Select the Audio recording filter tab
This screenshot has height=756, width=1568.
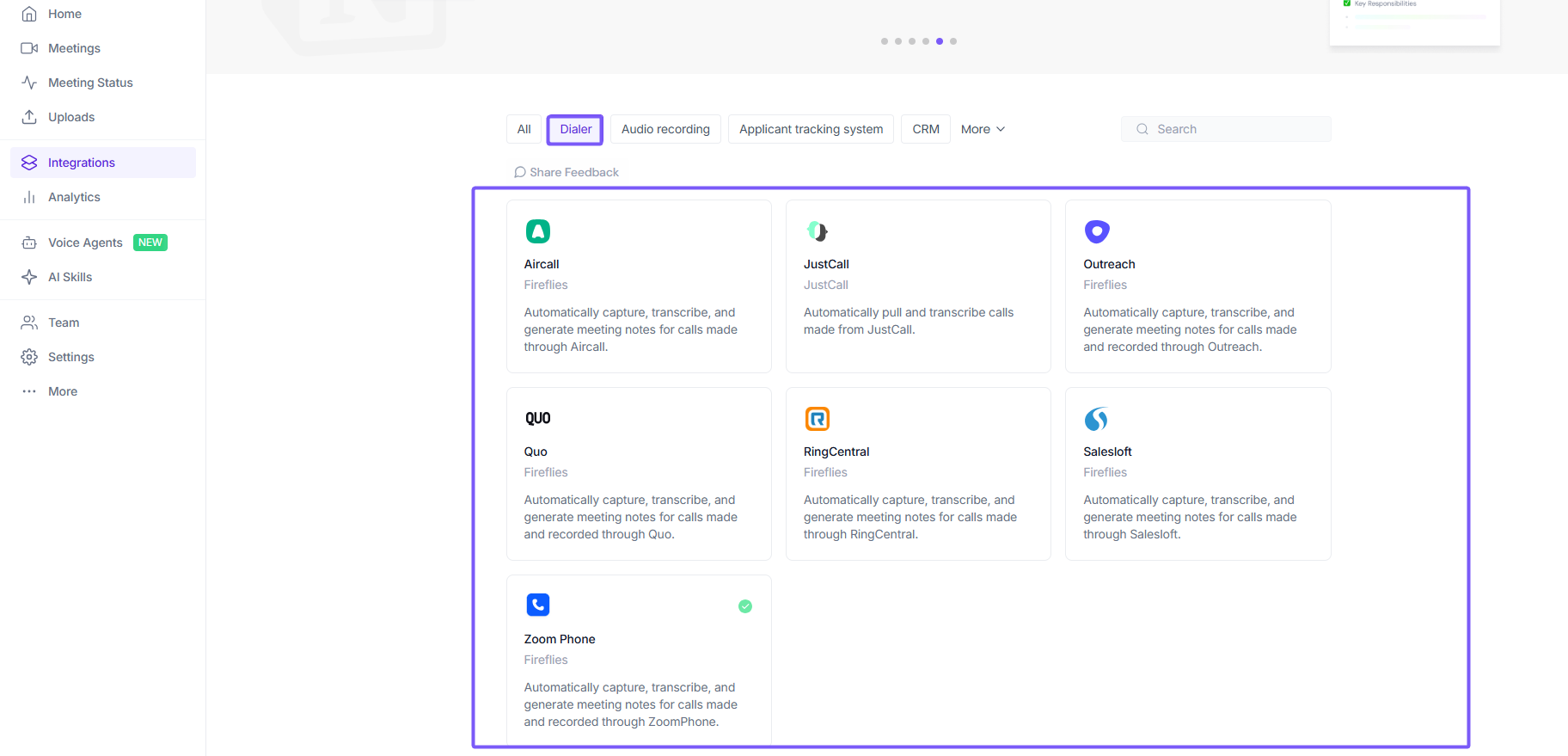[x=665, y=129]
